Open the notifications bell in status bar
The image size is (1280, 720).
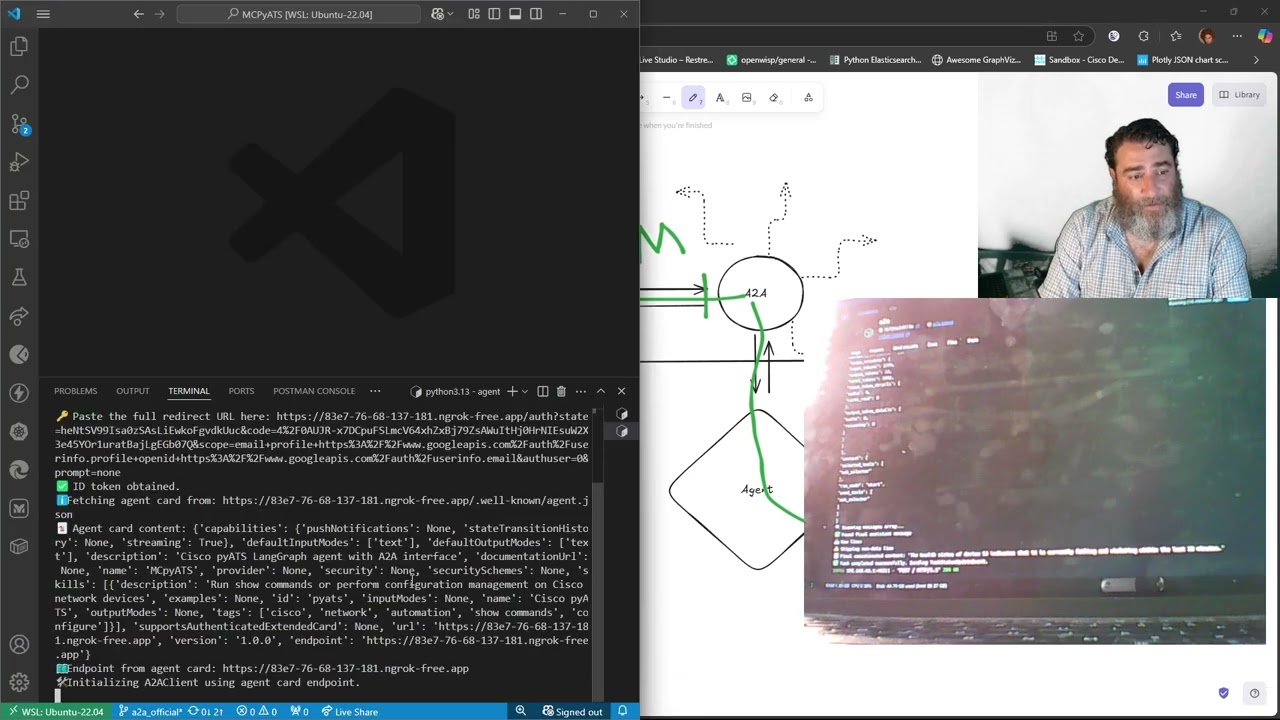coord(622,711)
